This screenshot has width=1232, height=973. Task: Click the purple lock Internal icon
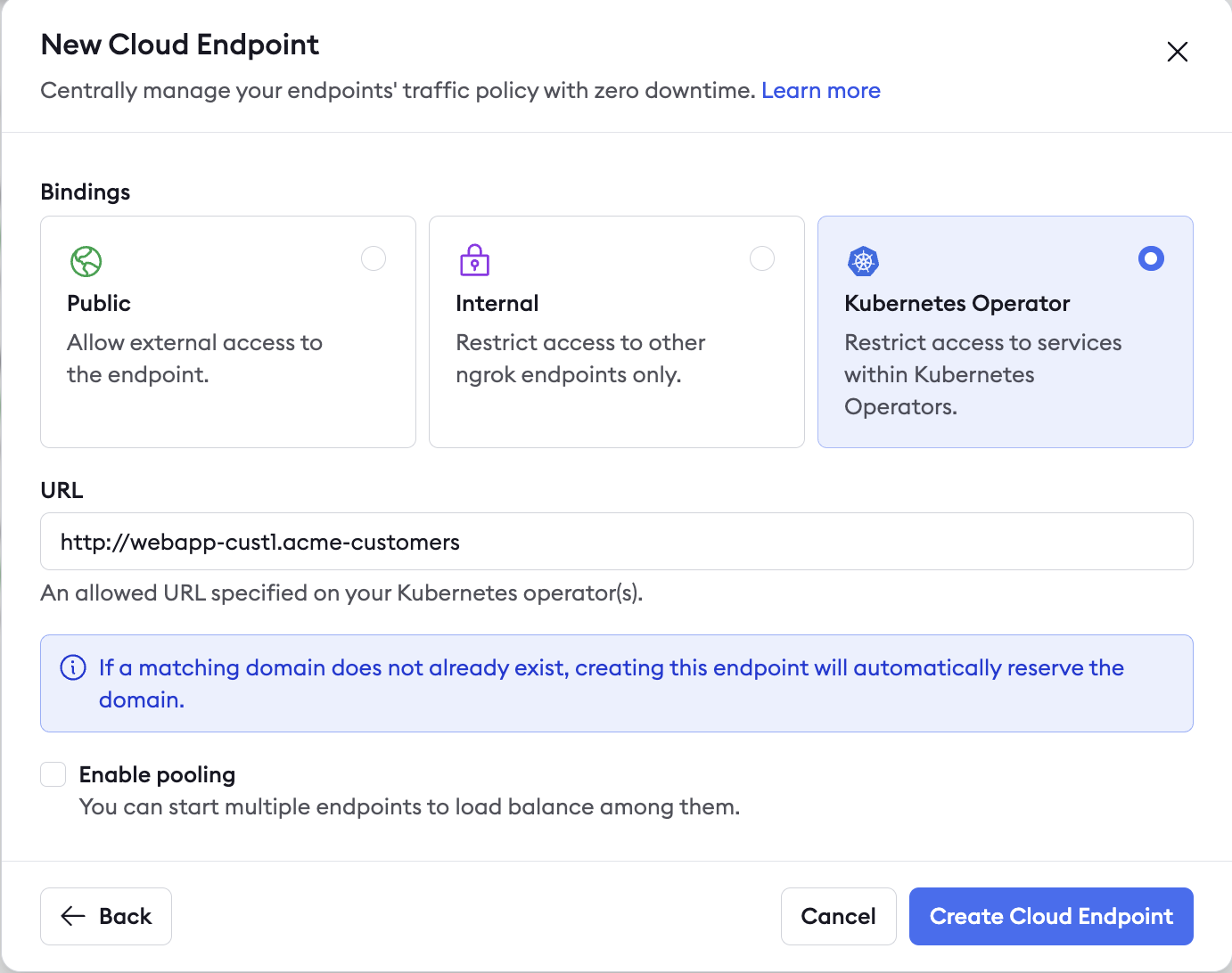coord(474,260)
